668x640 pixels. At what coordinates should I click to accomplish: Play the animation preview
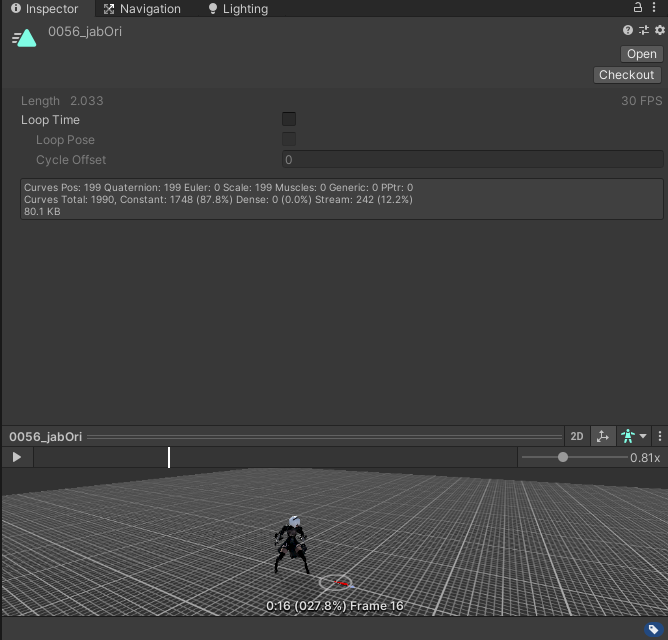coord(17,457)
